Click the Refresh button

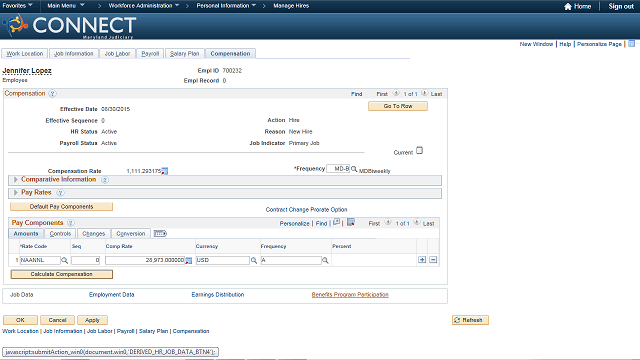470,320
